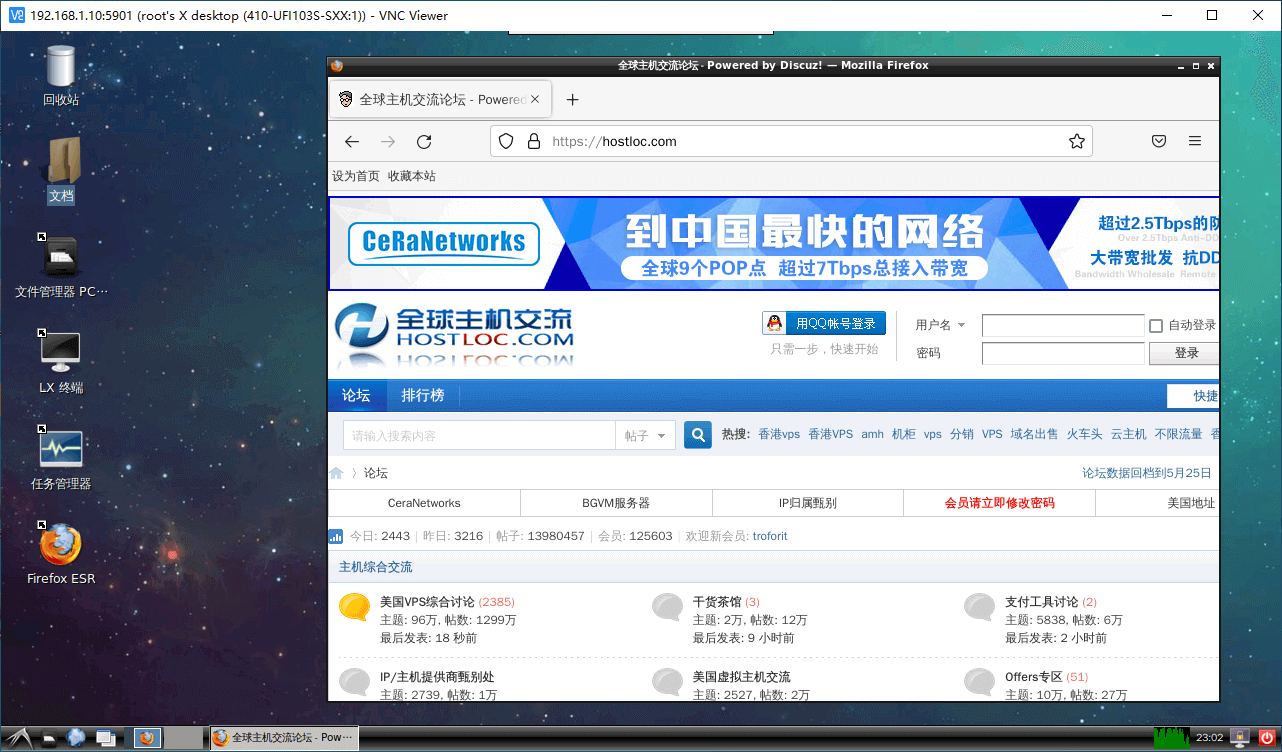1282x752 pixels.
Task: Click the IP/主机提供商甄别处 forum bubble icon
Action: tap(355, 681)
